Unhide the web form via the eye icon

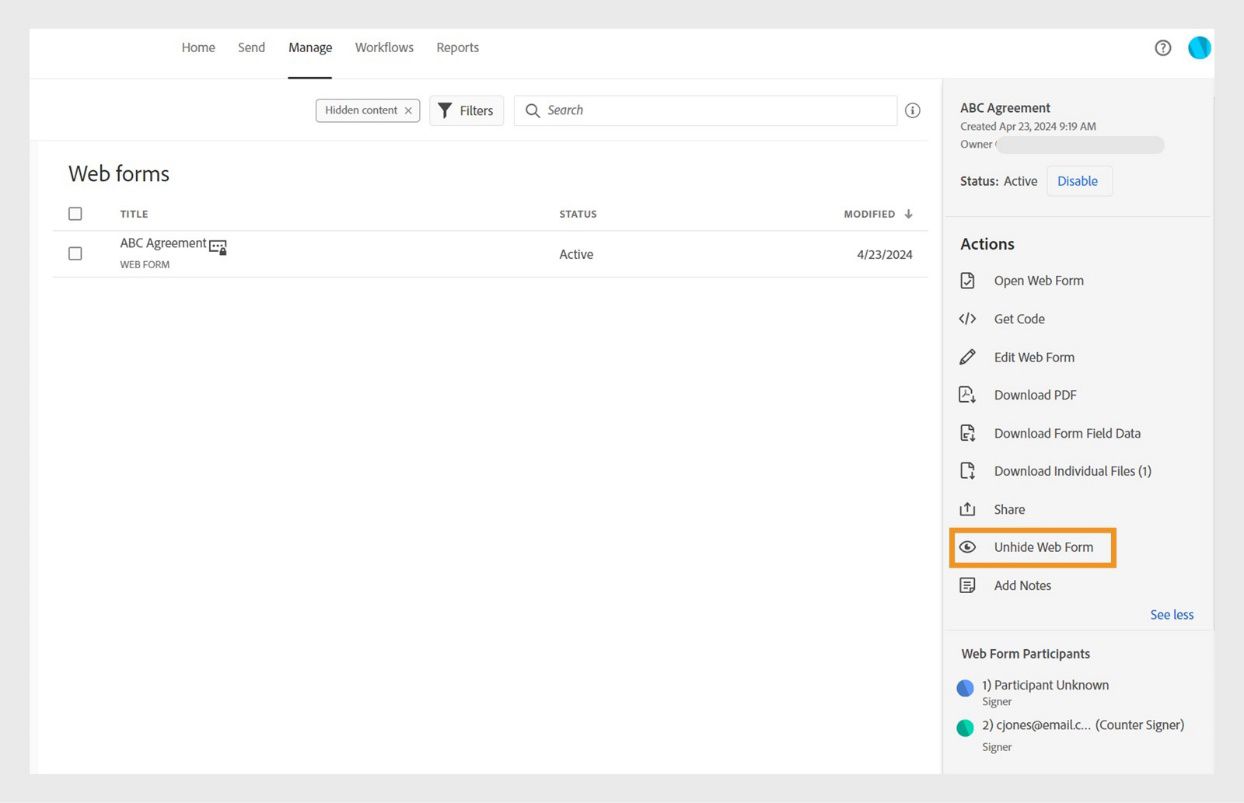pyautogui.click(x=967, y=547)
